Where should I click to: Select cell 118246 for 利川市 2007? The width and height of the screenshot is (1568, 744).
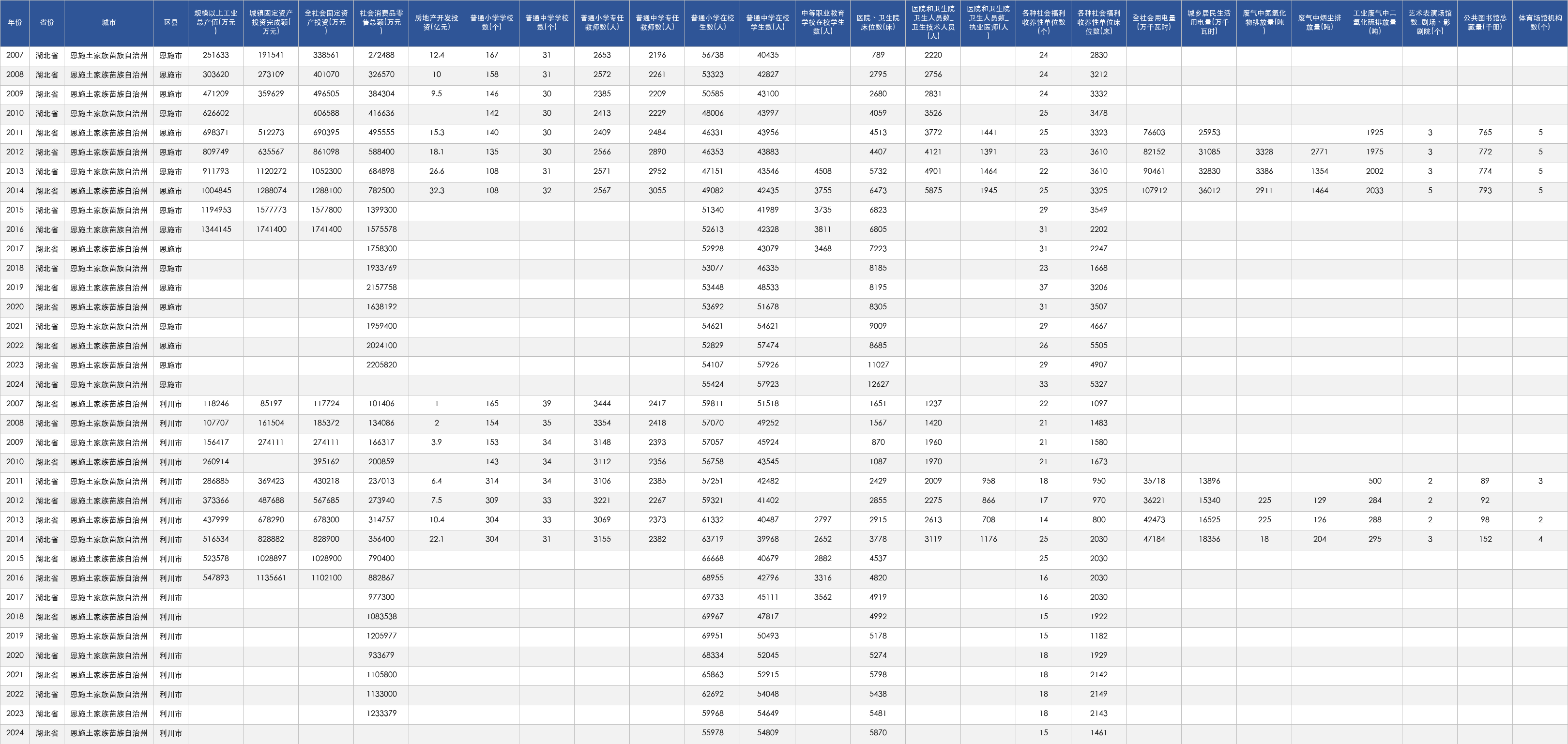point(216,404)
